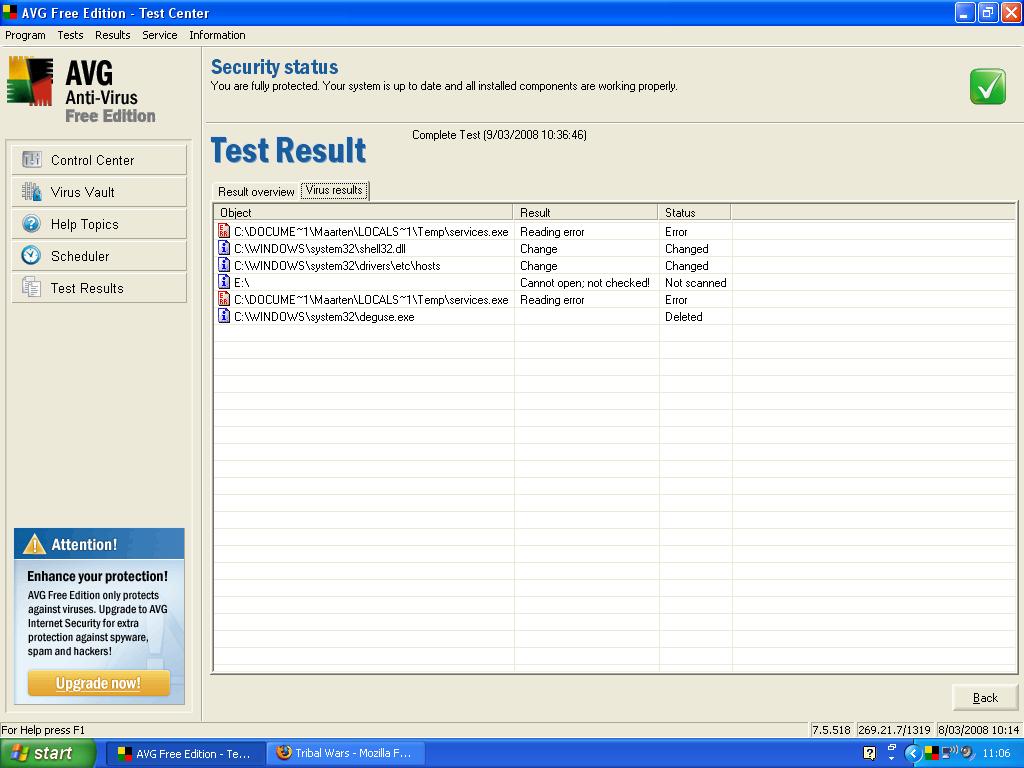Open the Service menu
Image resolution: width=1024 pixels, height=768 pixels.
tap(159, 35)
